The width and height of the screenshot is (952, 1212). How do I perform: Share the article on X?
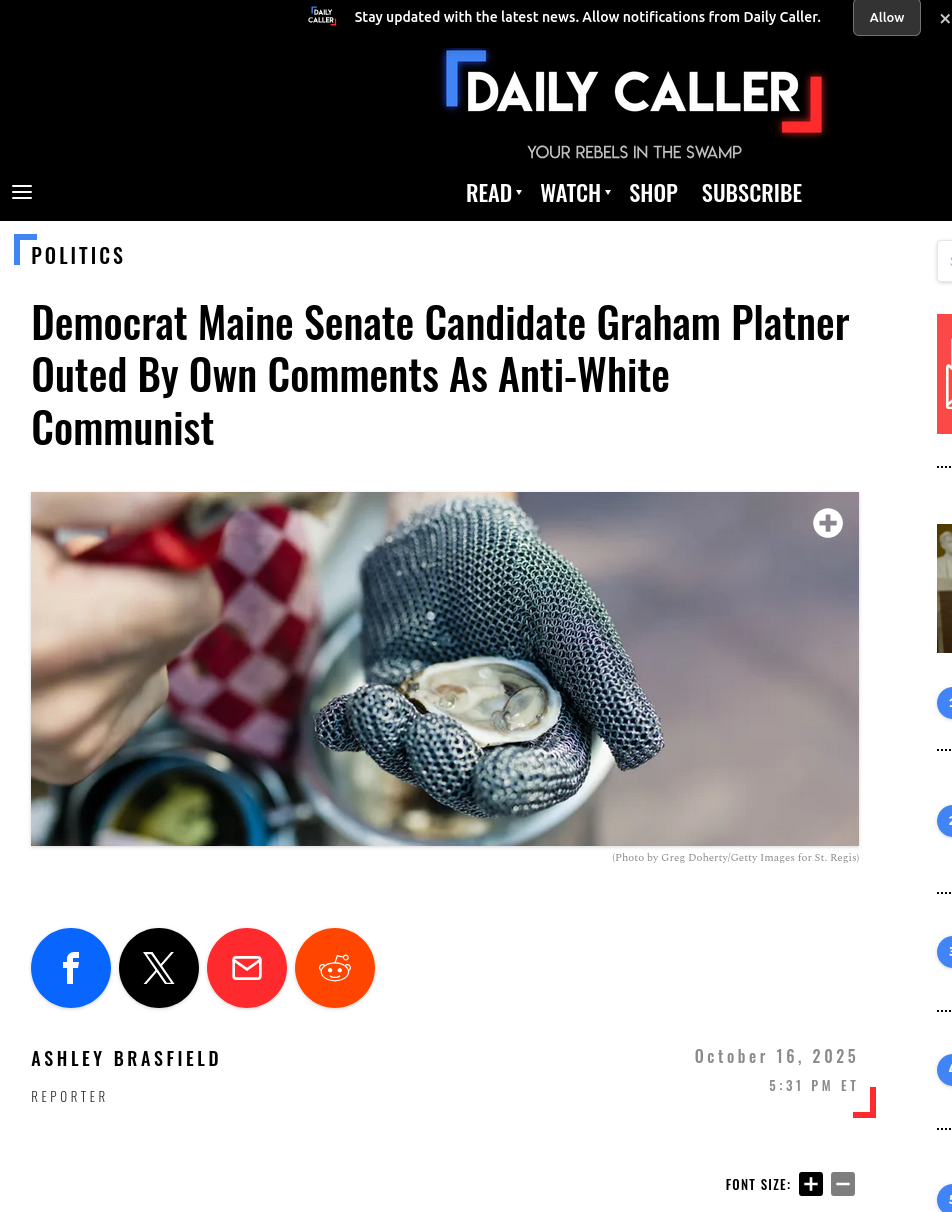coord(159,968)
